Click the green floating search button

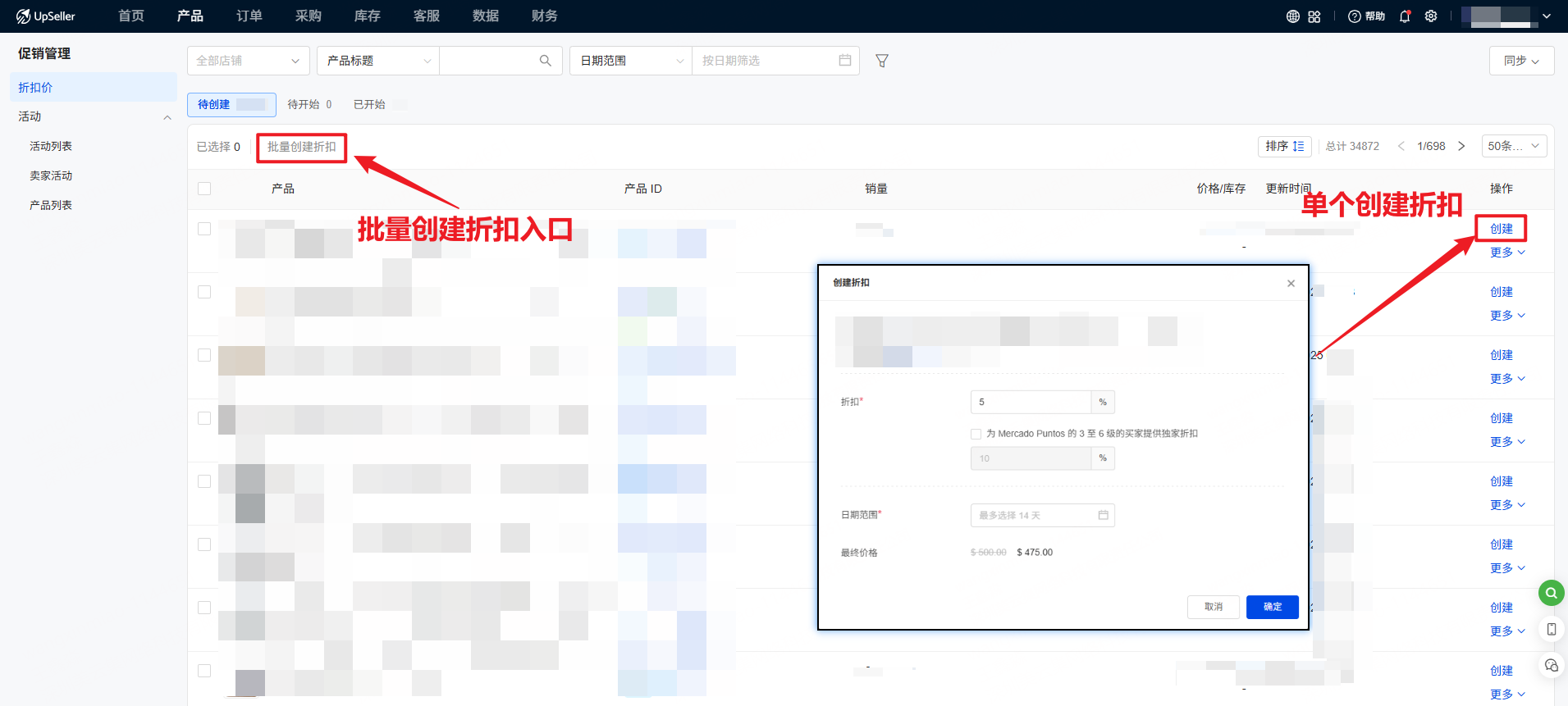1550,592
